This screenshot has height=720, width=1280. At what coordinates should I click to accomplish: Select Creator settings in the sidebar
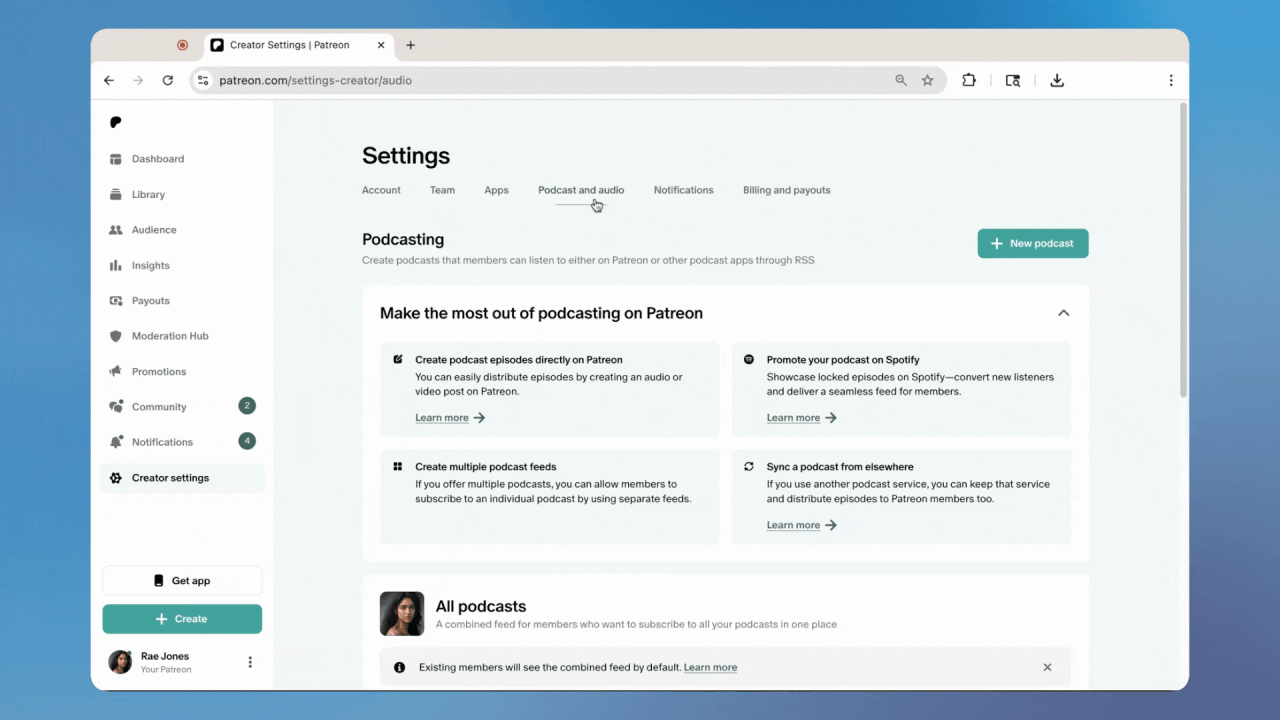click(x=182, y=478)
